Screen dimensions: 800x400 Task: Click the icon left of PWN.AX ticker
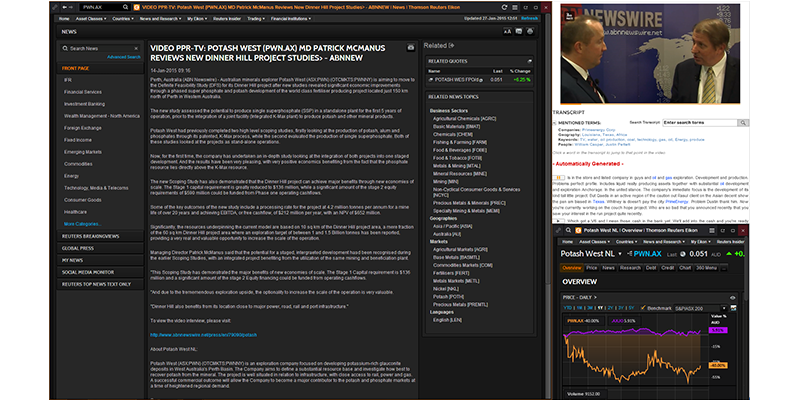[629, 254]
